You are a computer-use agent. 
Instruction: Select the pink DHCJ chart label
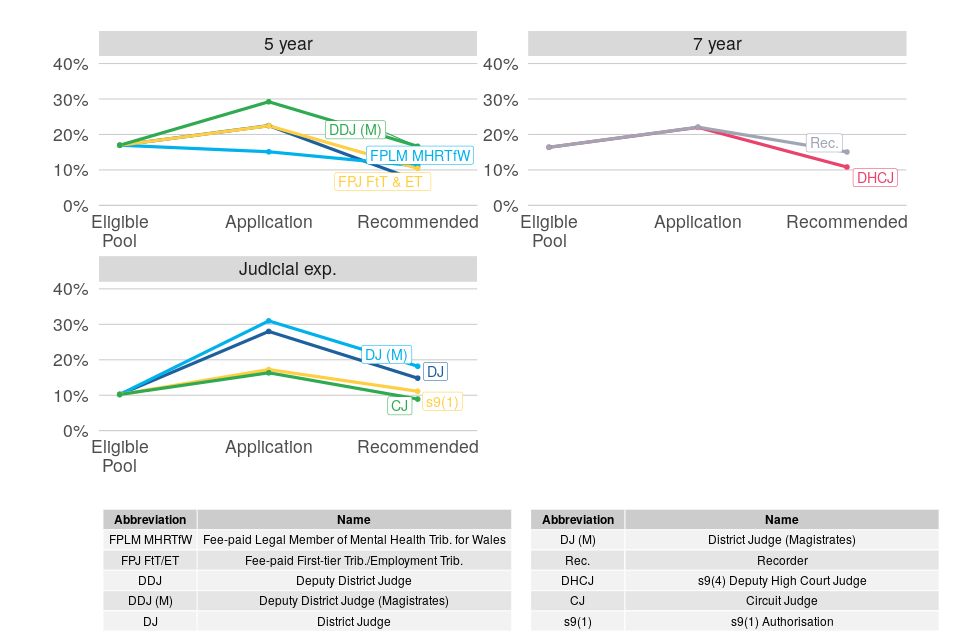click(874, 178)
